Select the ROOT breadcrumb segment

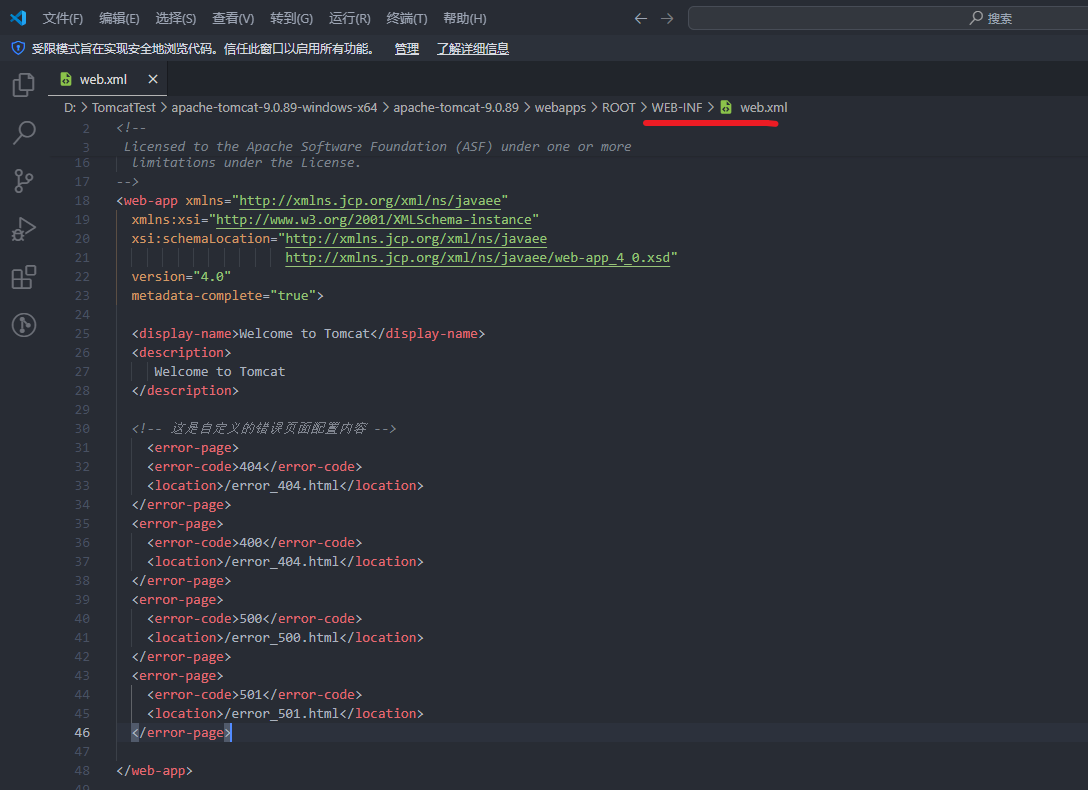(x=618, y=108)
